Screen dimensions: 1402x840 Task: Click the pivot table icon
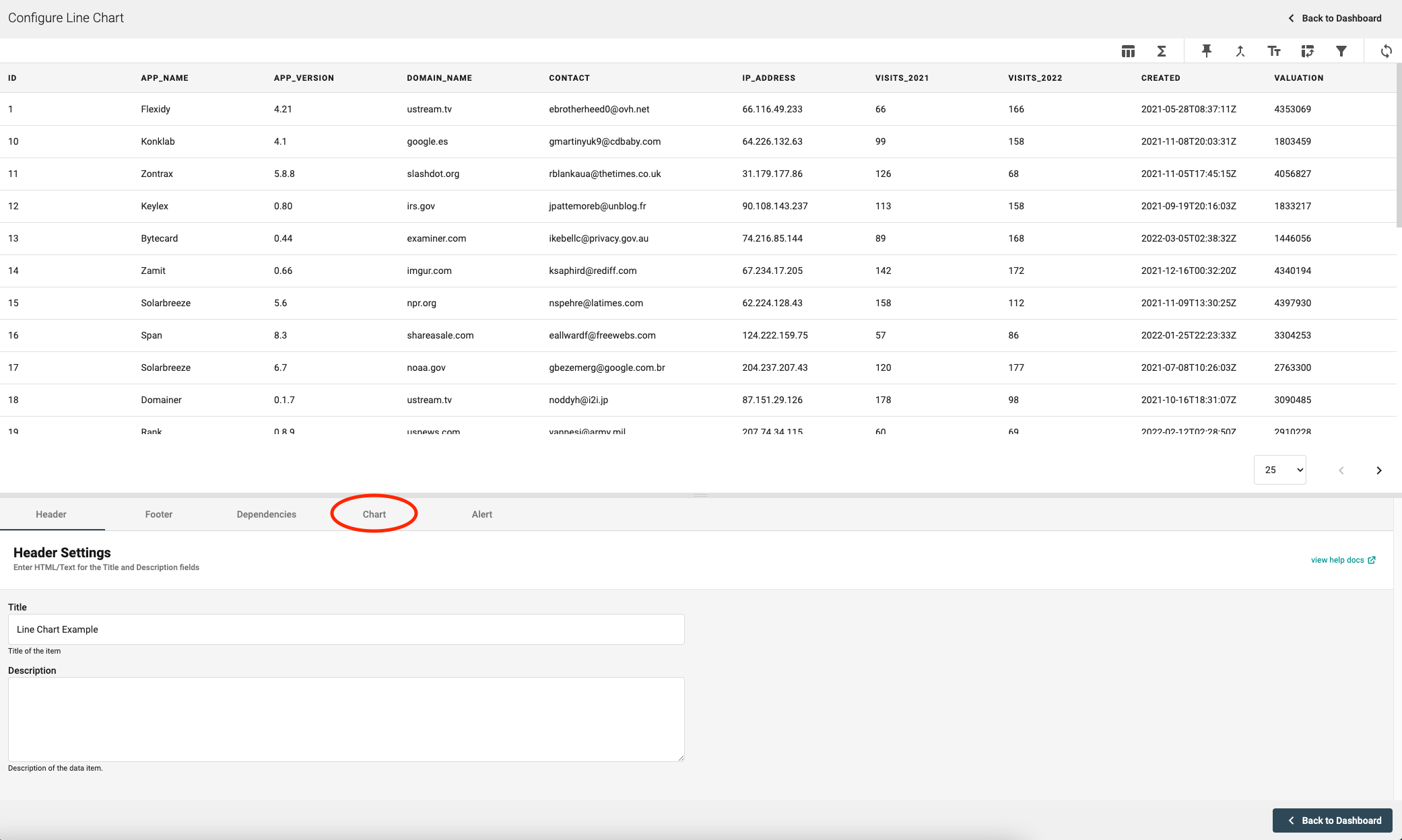point(1307,51)
